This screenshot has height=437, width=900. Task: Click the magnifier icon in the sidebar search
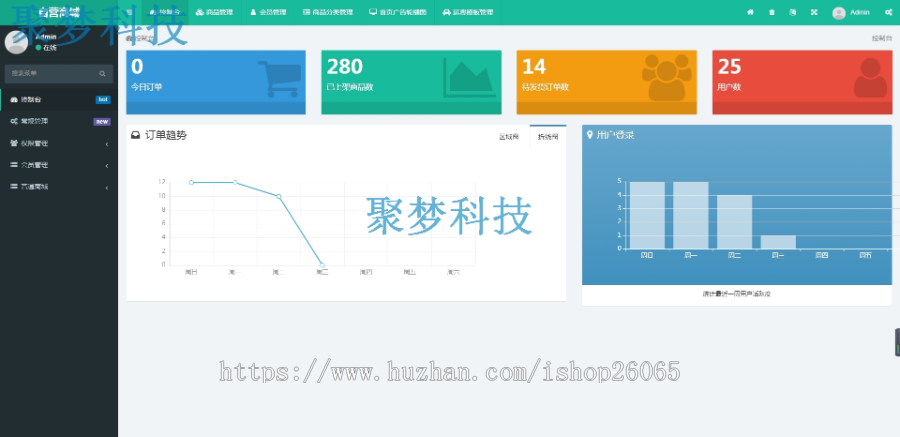pos(102,74)
